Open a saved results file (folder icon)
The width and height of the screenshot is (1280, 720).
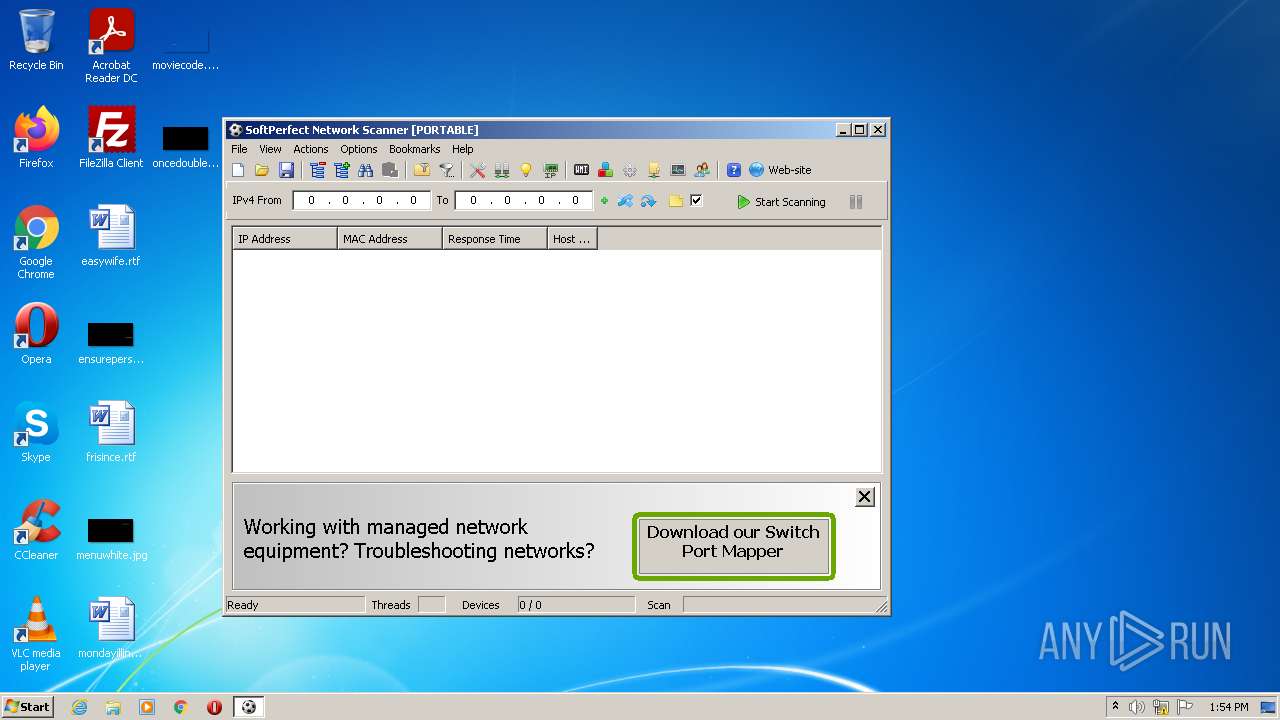click(262, 170)
